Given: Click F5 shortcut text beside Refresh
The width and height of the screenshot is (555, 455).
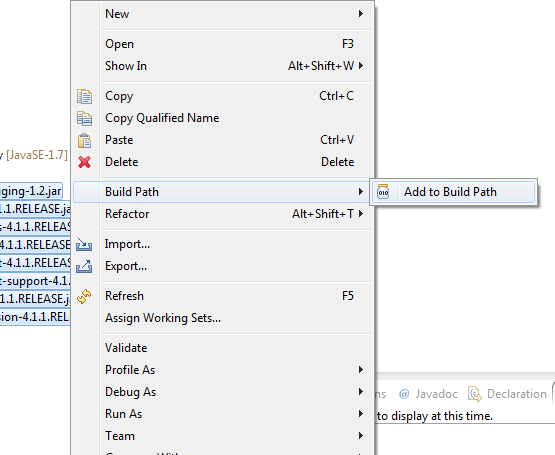Looking at the screenshot, I should (x=348, y=296).
